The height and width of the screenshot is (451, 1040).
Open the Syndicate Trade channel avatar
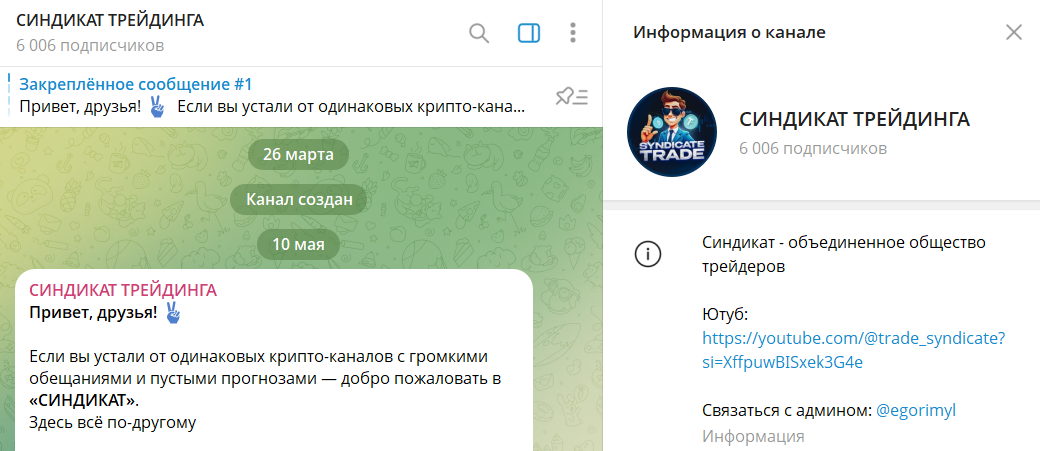click(672, 131)
